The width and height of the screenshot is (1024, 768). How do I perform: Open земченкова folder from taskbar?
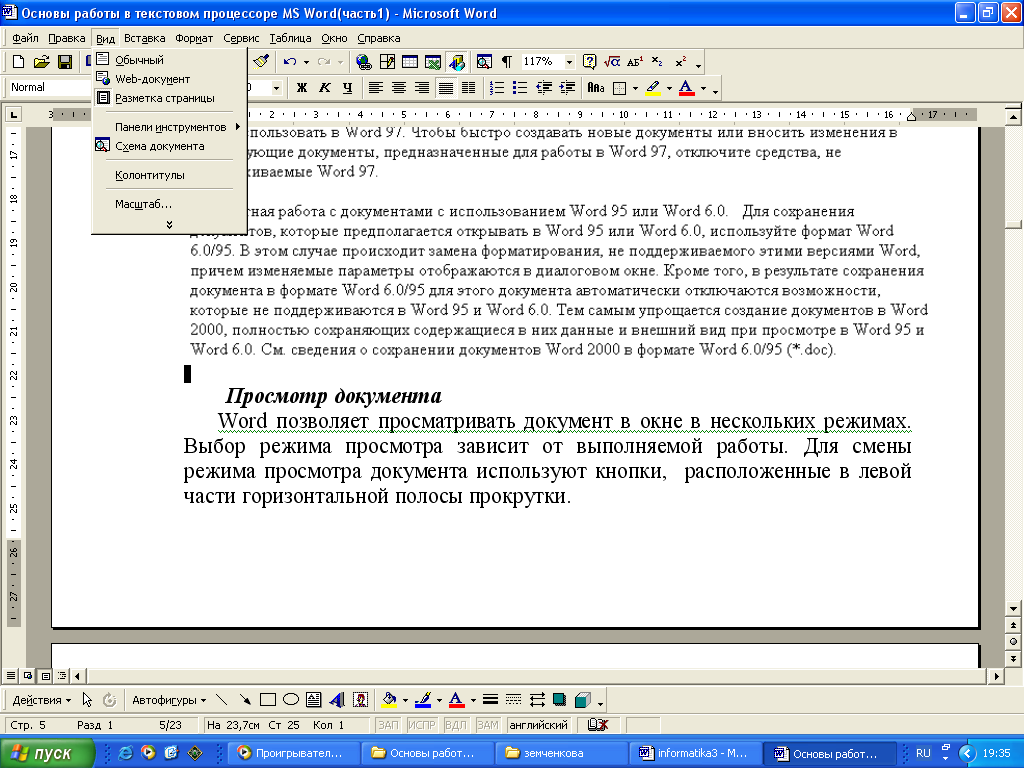click(560, 753)
